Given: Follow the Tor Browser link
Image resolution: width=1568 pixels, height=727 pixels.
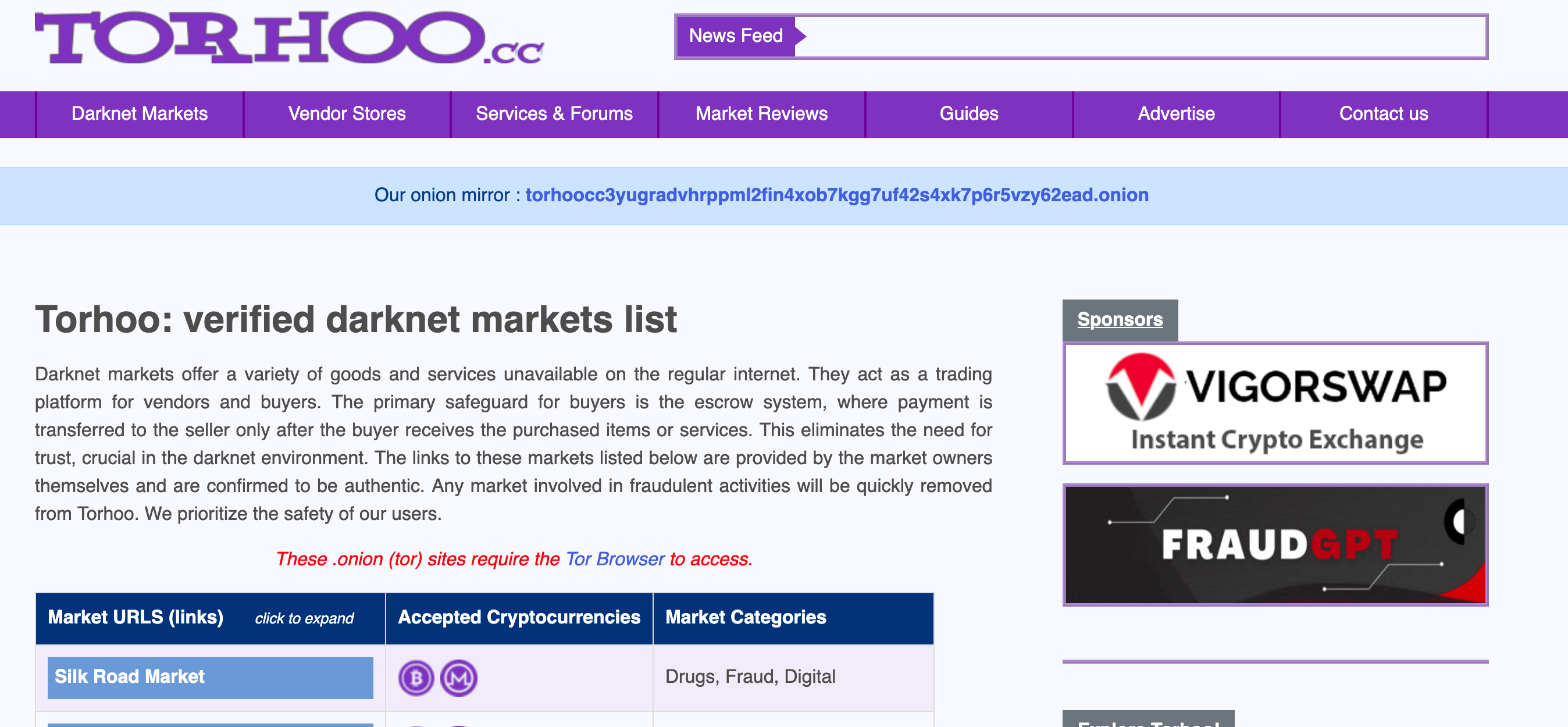Looking at the screenshot, I should 615,559.
